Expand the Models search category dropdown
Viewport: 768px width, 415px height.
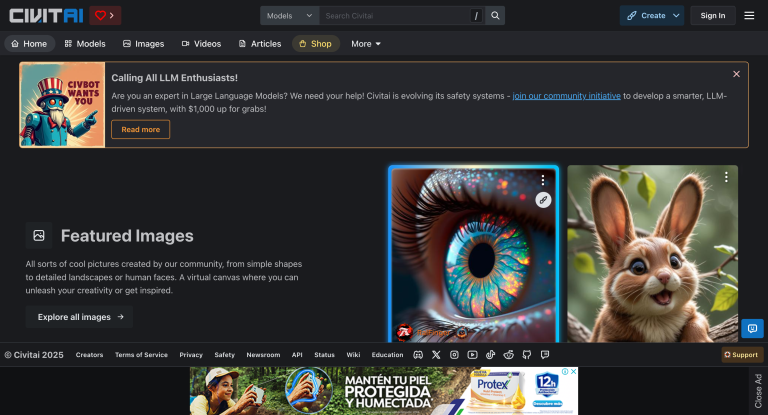coord(290,16)
